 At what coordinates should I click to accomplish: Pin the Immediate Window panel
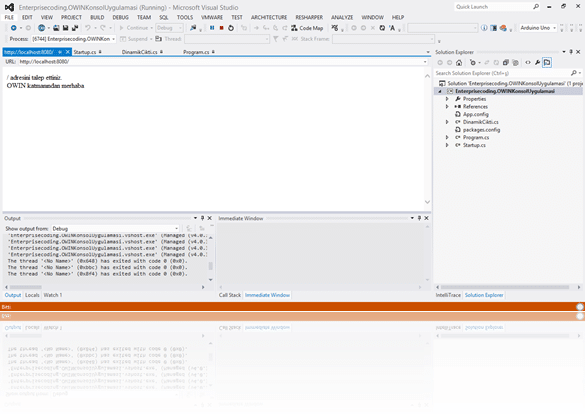(x=419, y=218)
